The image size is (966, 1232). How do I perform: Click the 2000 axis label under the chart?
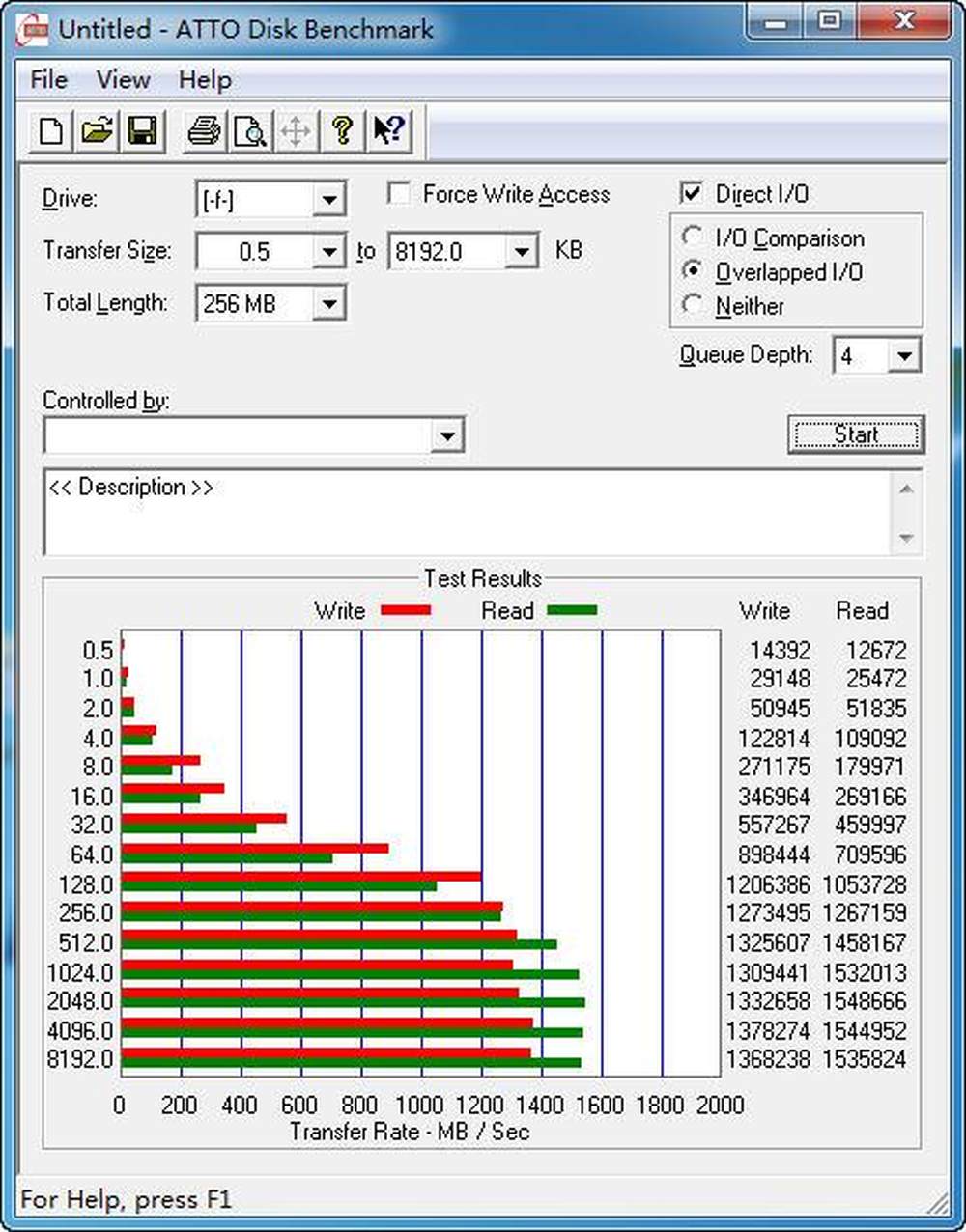pos(720,1105)
